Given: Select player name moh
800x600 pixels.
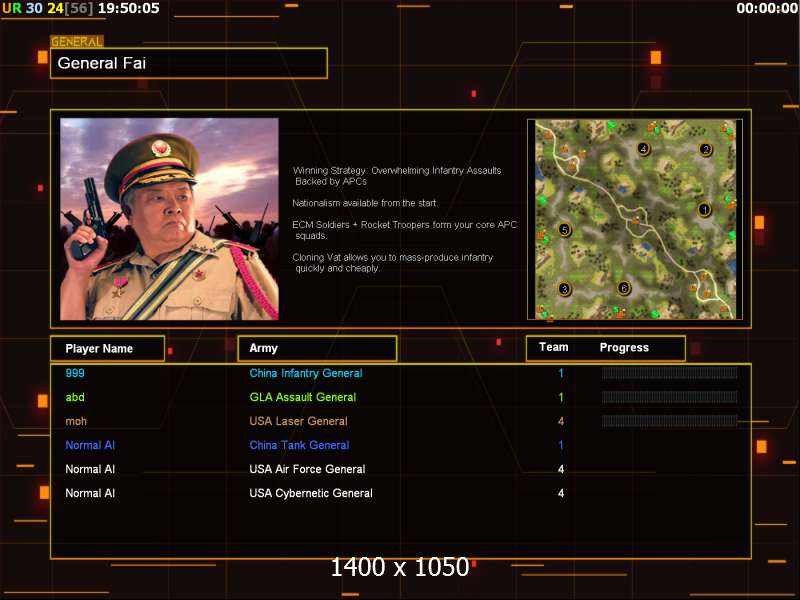Looking at the screenshot, I should pos(76,421).
